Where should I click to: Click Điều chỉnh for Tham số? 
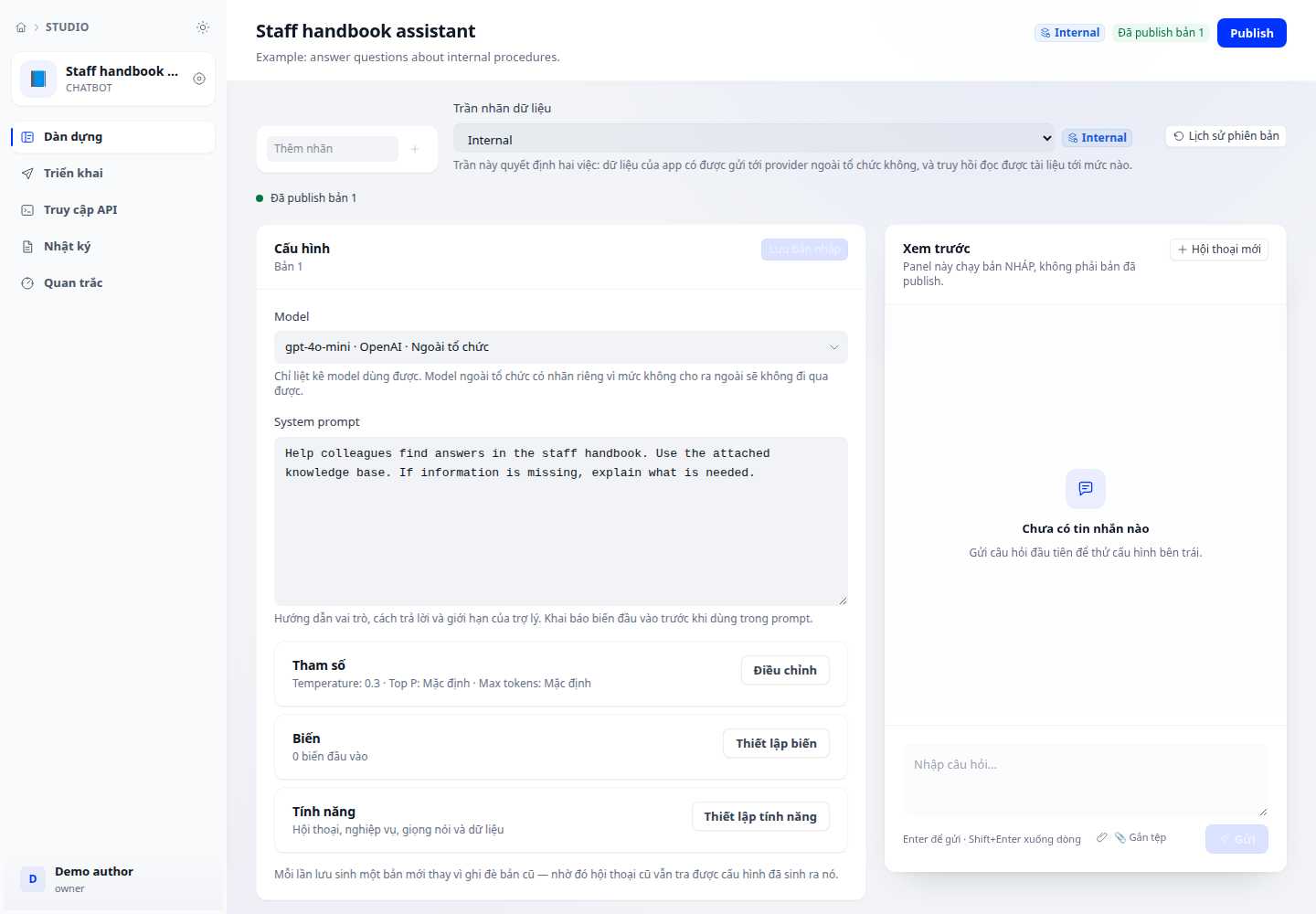[785, 670]
